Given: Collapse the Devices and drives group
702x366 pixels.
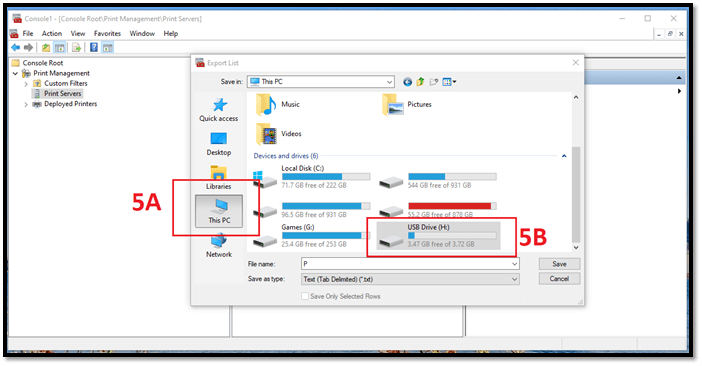Looking at the screenshot, I should tap(564, 156).
